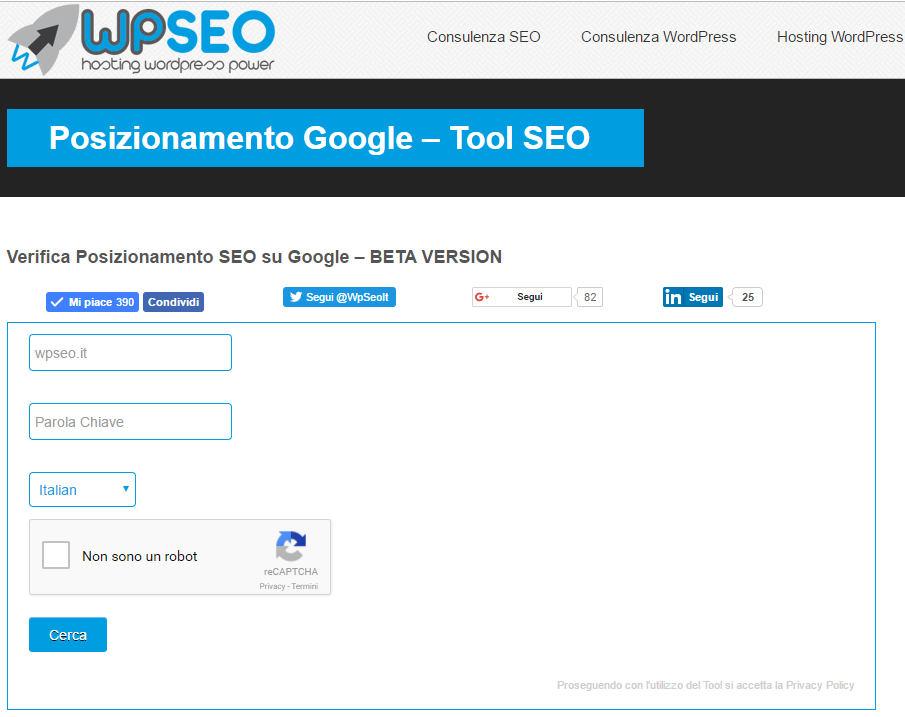Click the Google+ icon in the follow widget
The image size is (905, 717).
point(482,296)
